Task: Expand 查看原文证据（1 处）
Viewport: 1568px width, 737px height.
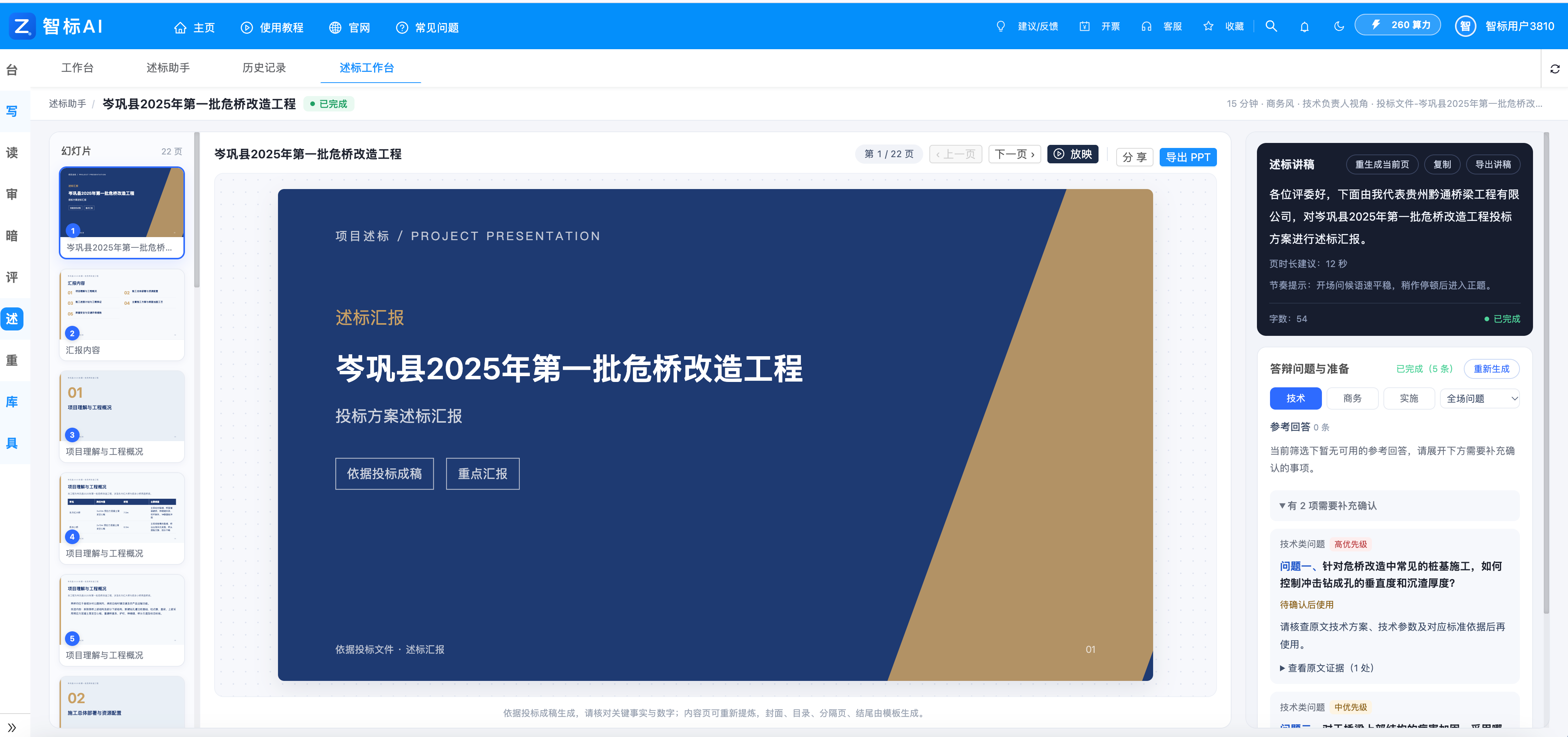Action: coord(1327,668)
